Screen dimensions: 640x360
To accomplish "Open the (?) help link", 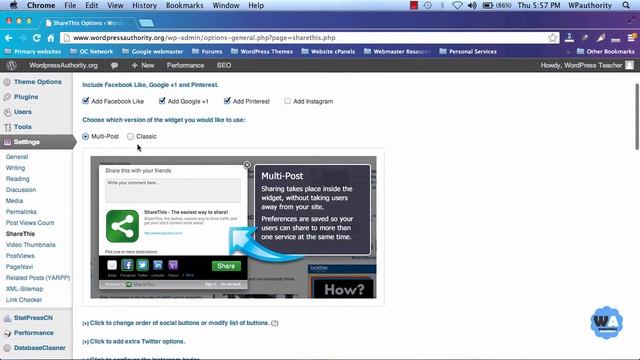I will point(275,323).
